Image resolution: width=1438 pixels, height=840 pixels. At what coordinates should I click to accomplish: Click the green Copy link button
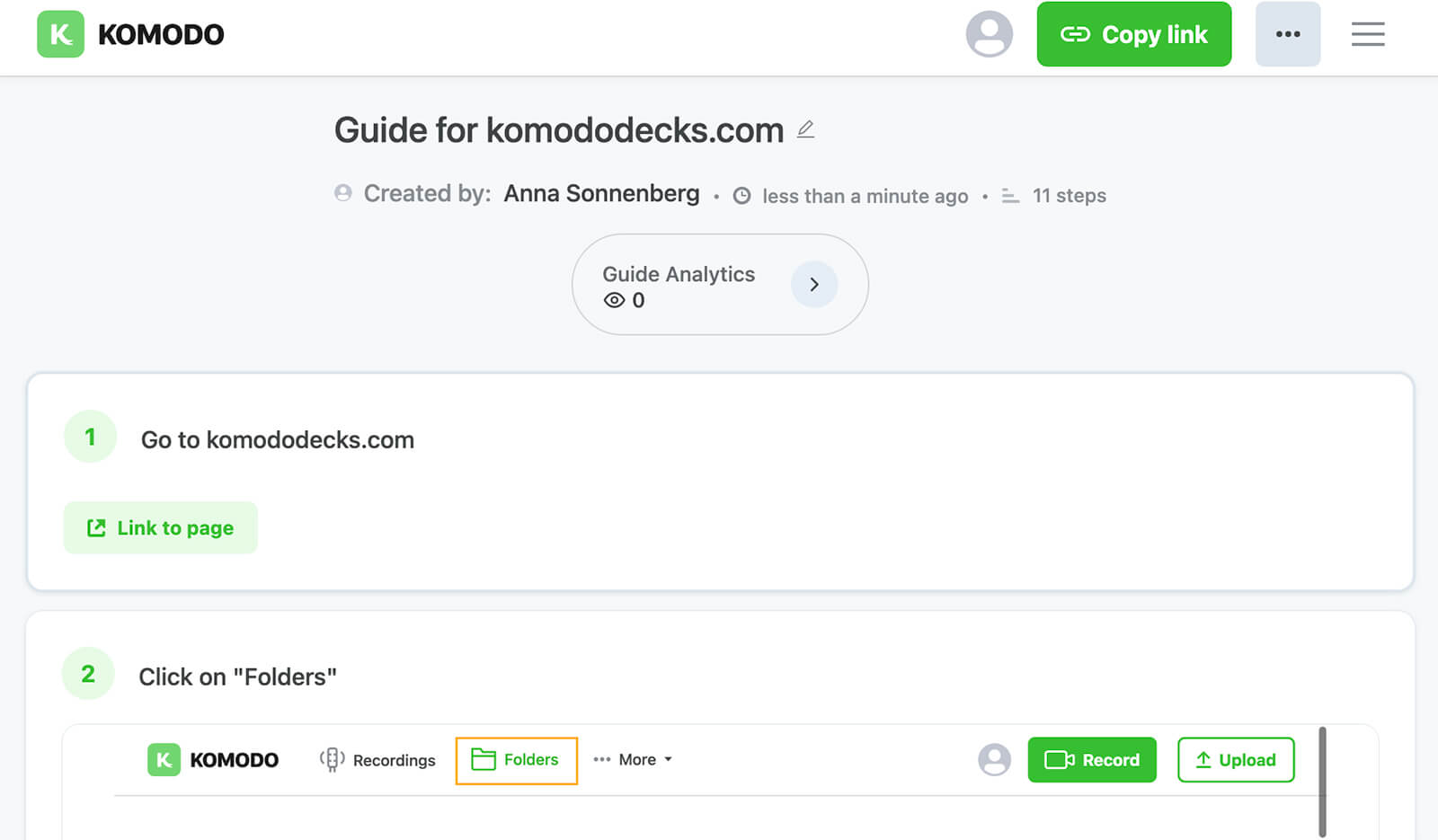[x=1134, y=34]
